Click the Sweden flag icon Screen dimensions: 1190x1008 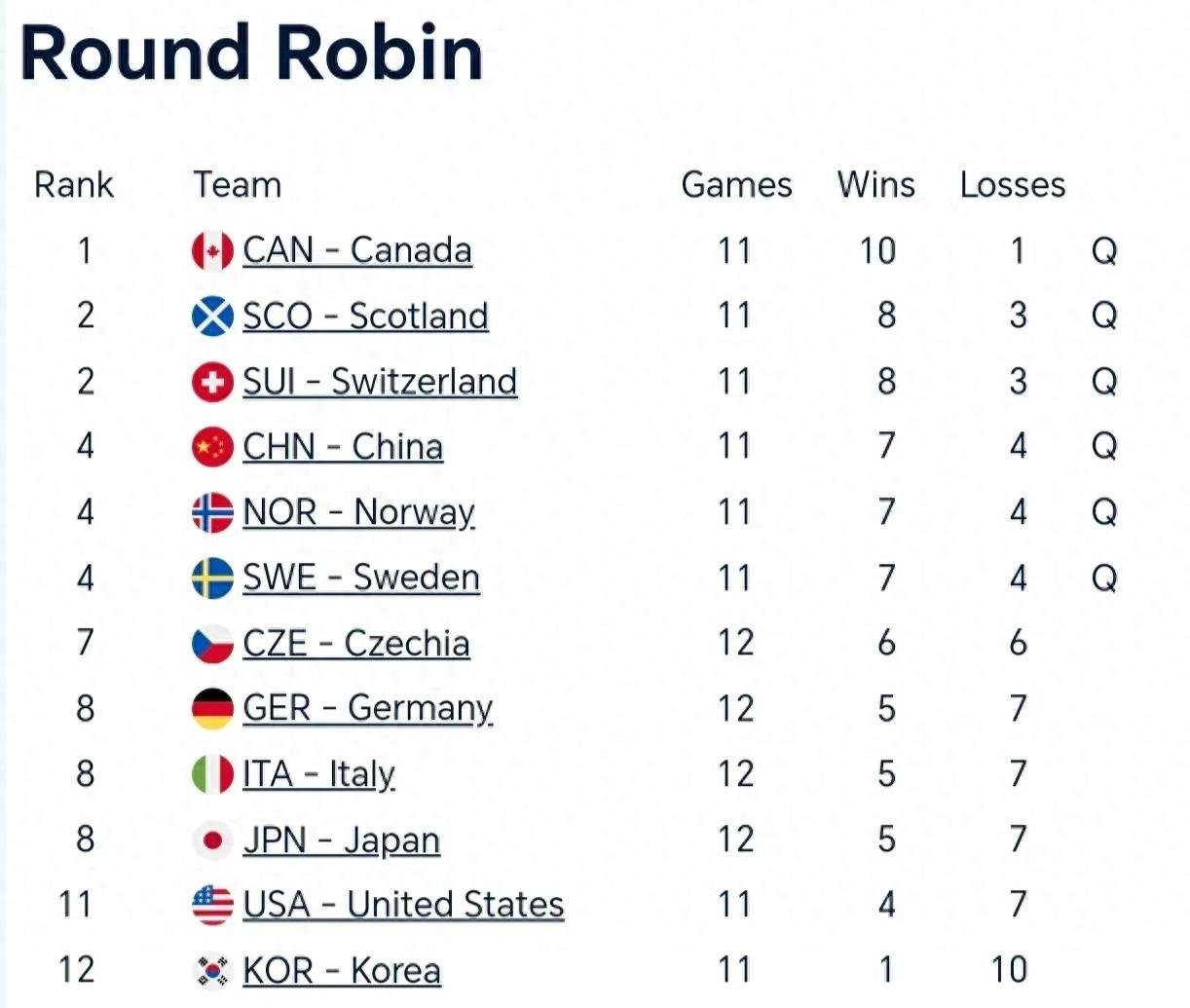click(212, 578)
